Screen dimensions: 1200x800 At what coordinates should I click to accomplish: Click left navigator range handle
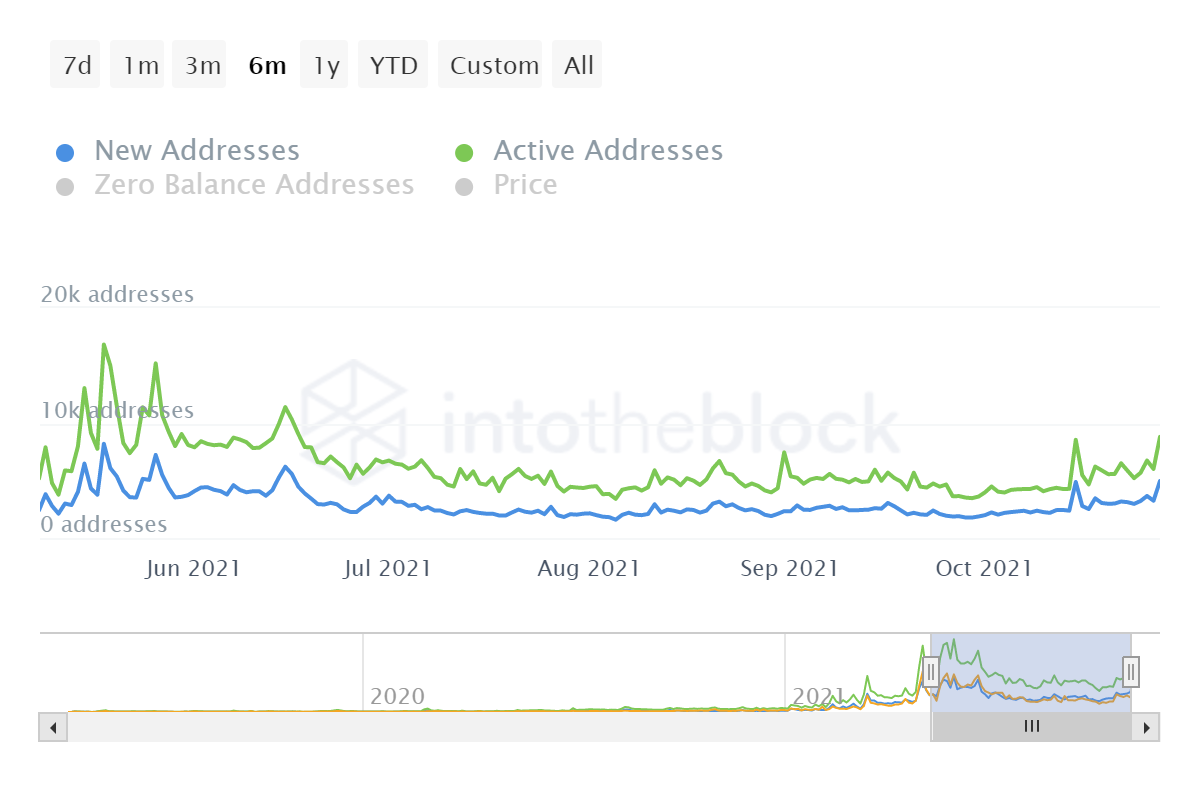point(931,671)
